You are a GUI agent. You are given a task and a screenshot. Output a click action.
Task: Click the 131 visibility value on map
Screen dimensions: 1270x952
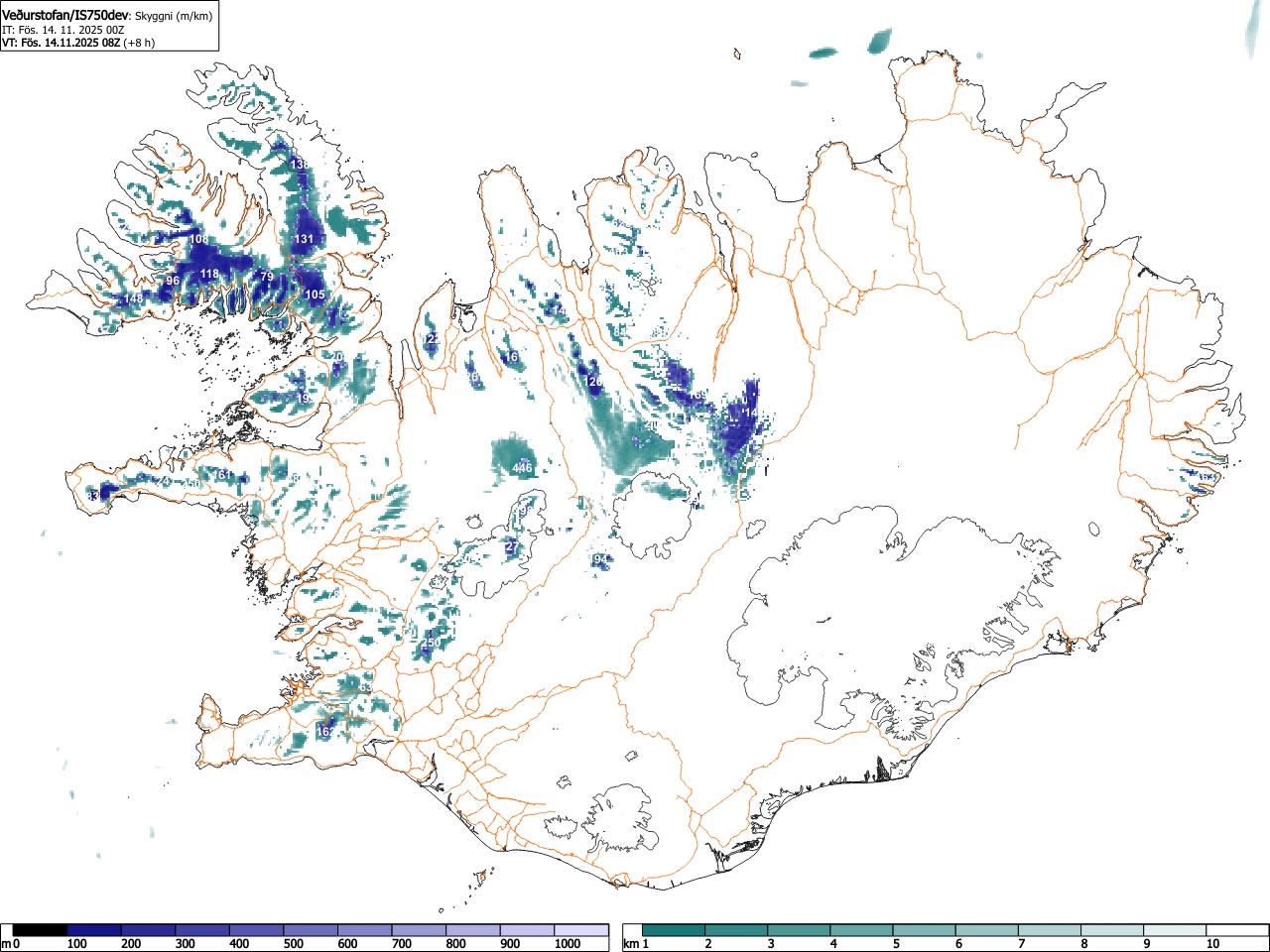click(x=304, y=239)
